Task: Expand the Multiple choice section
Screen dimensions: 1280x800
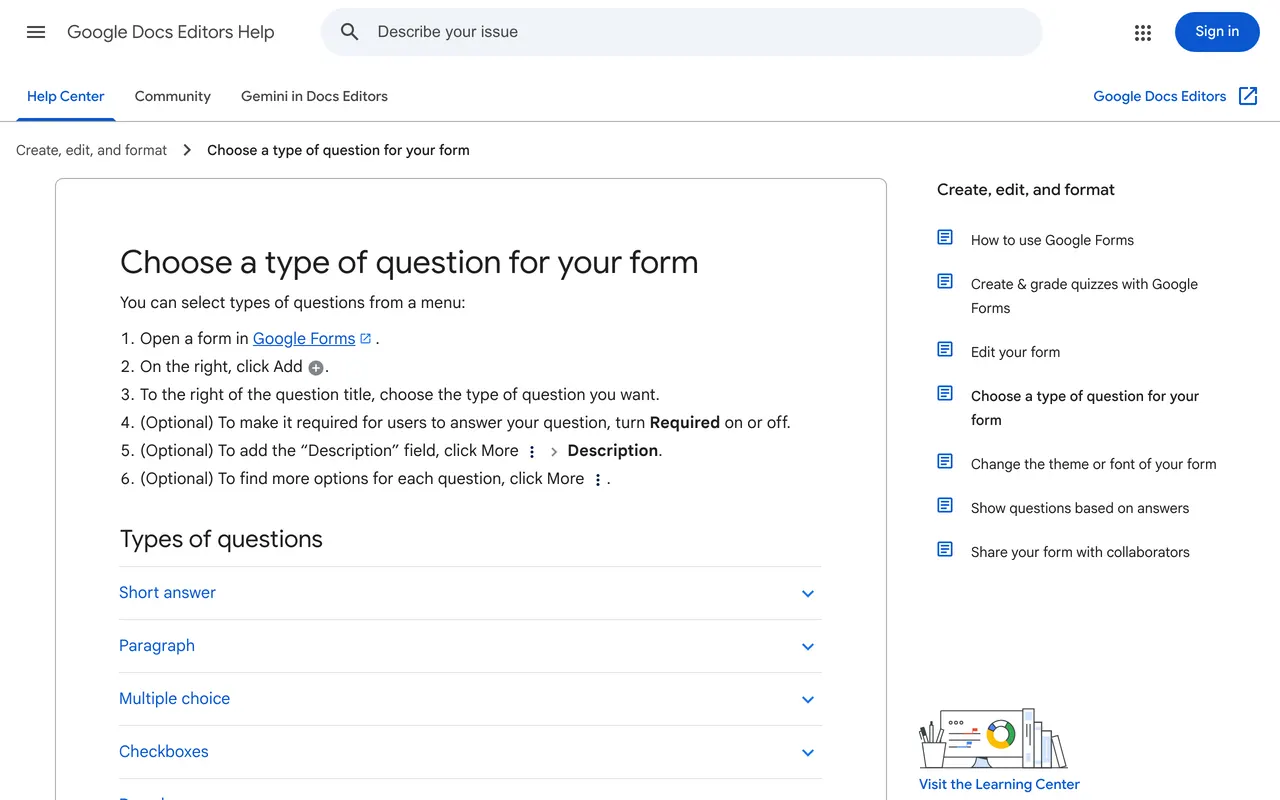Action: [470, 699]
